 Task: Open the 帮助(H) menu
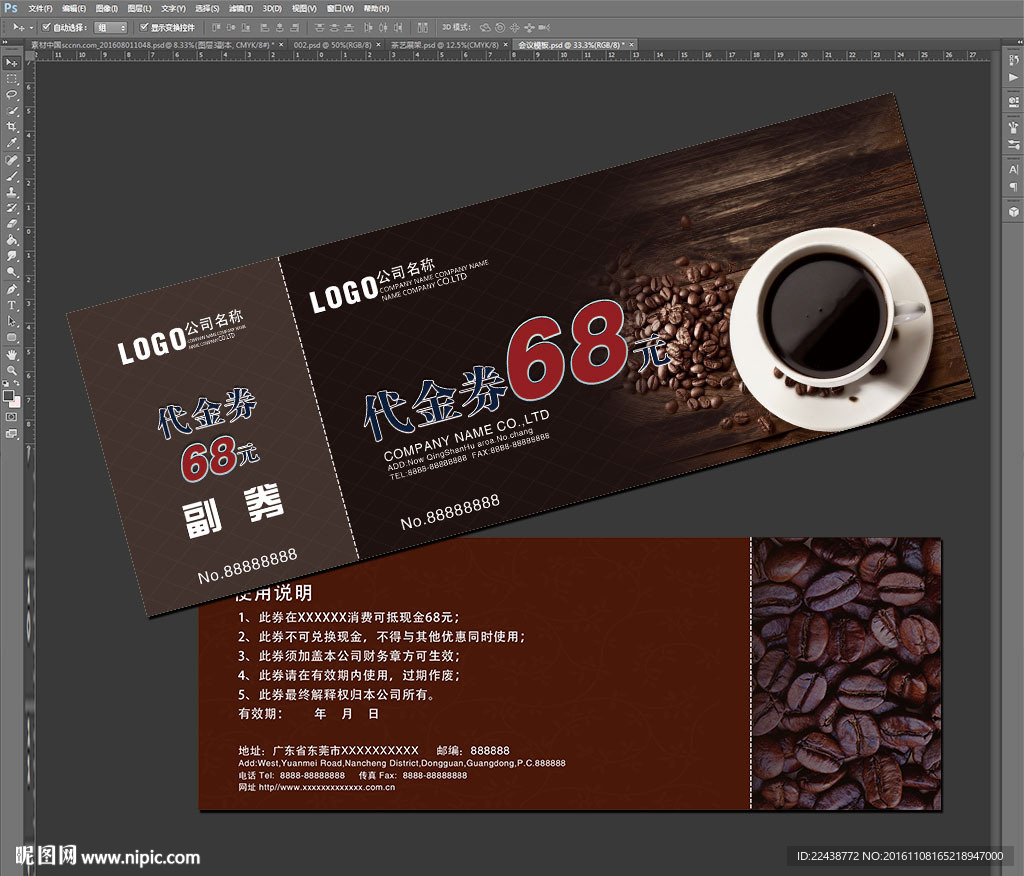(376, 8)
